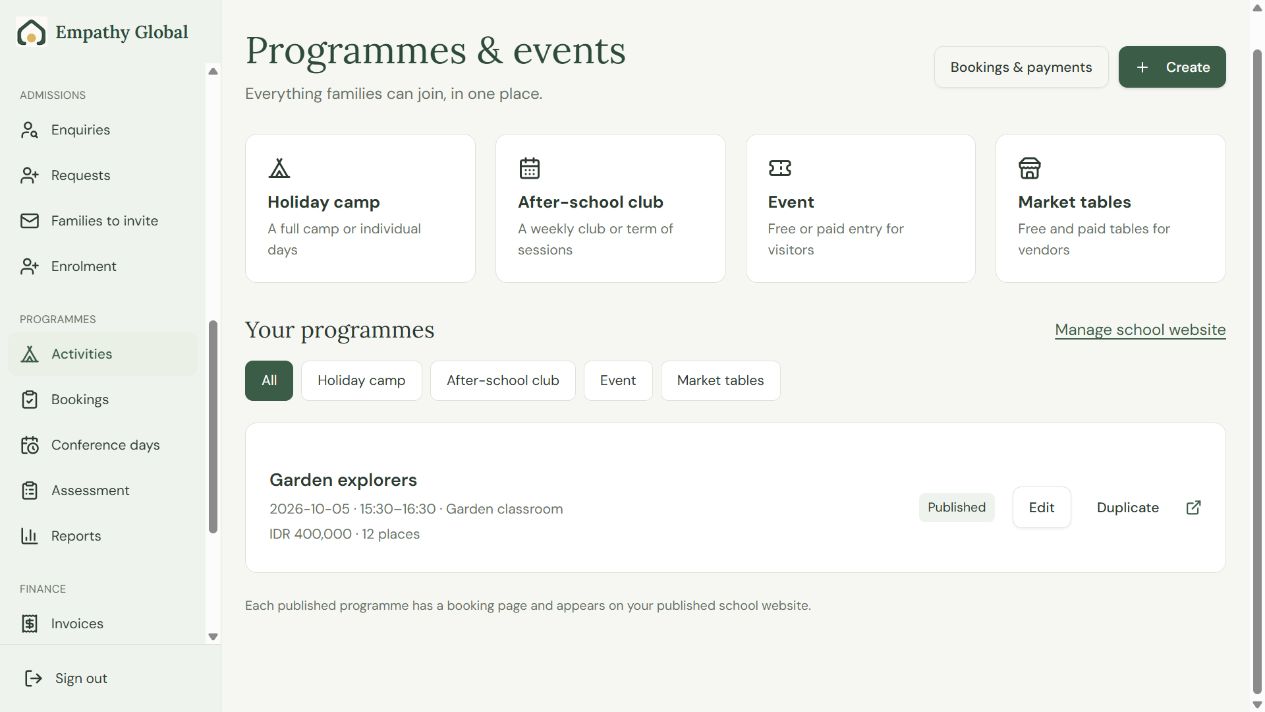
Task: Choose the Market tables card description
Action: click(1094, 239)
